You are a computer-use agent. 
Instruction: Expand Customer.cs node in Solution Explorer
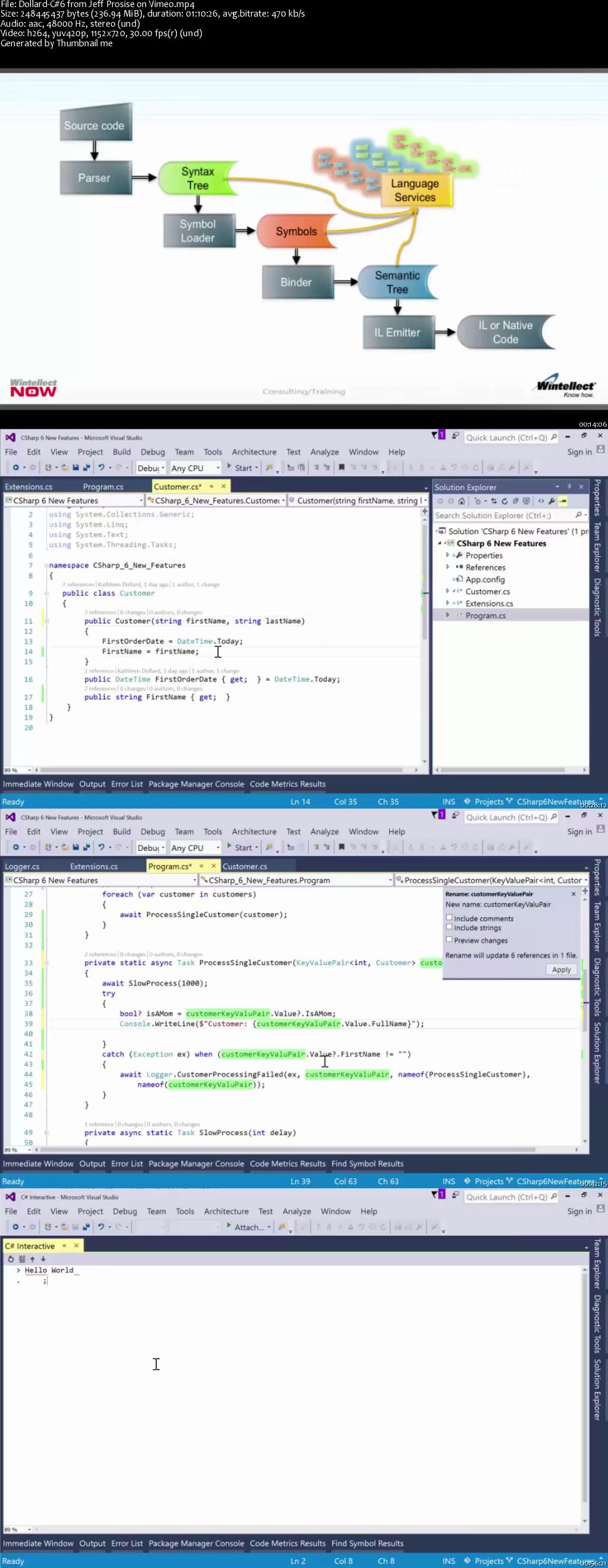pyautogui.click(x=448, y=591)
